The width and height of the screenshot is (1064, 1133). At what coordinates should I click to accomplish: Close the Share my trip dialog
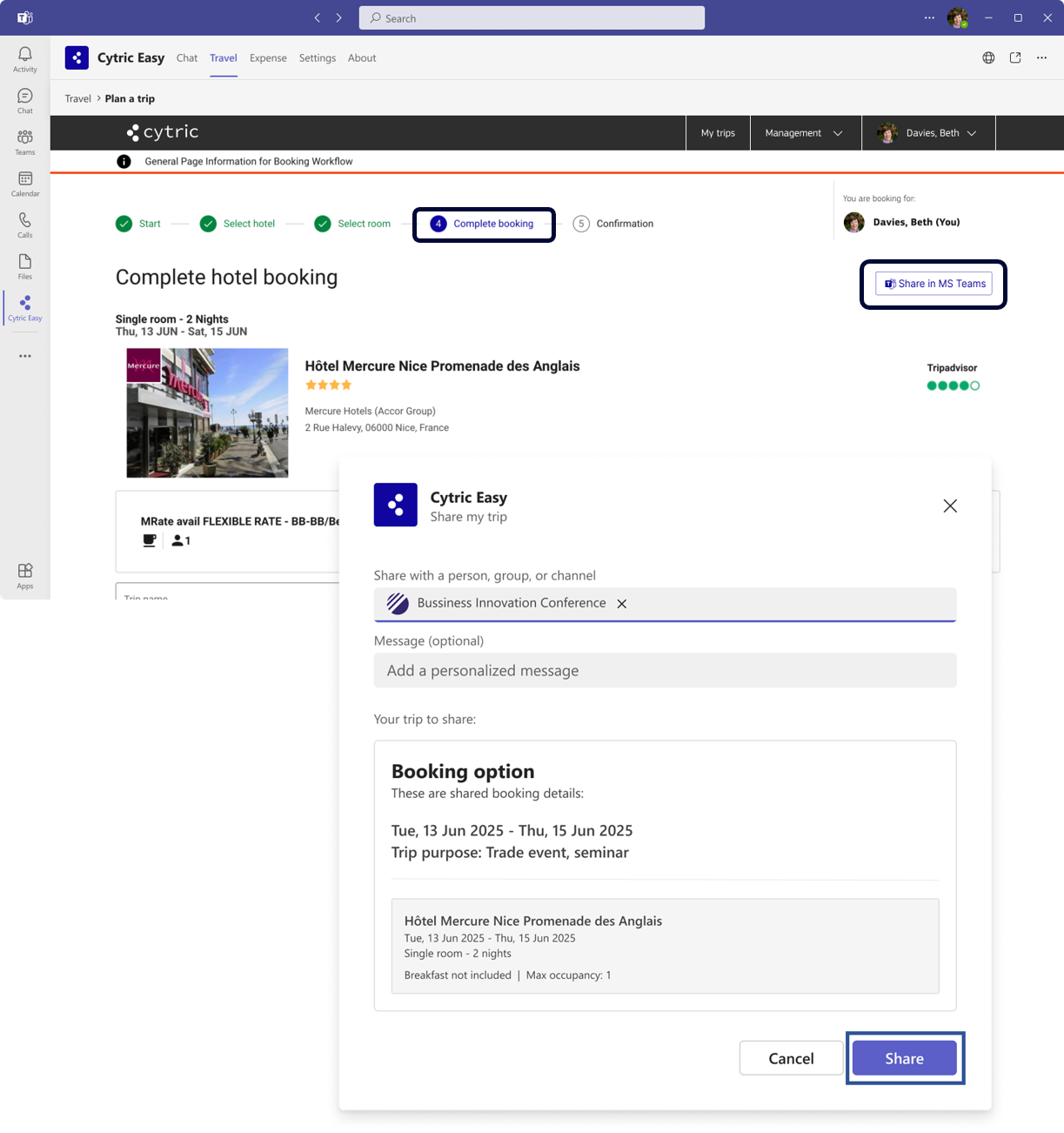[x=950, y=506]
